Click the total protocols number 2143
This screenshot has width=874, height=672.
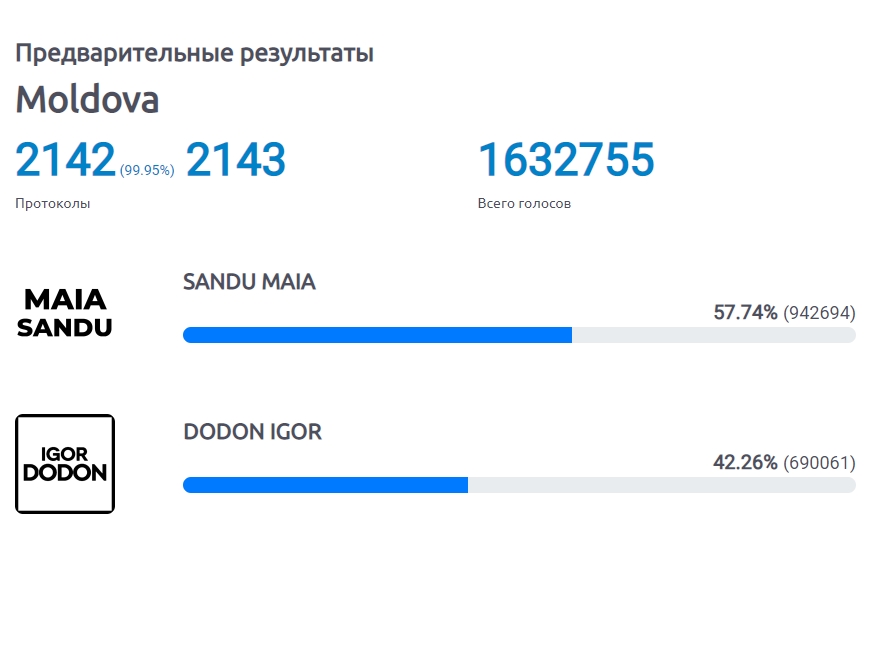[235, 160]
